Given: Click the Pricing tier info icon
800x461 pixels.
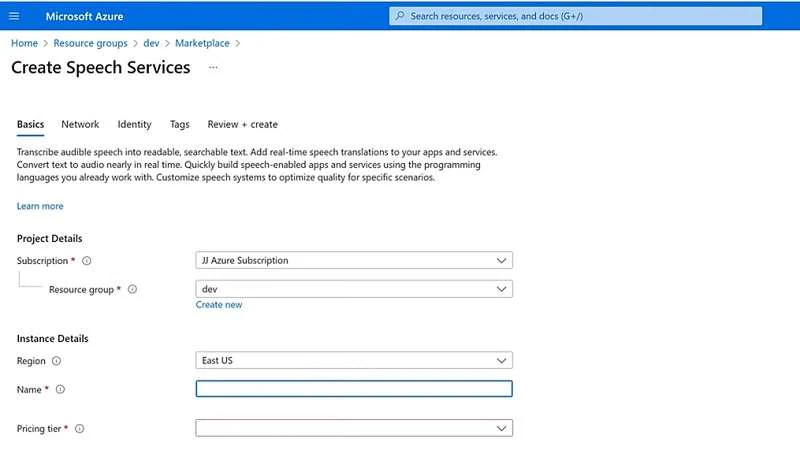Looking at the screenshot, I should (x=79, y=429).
